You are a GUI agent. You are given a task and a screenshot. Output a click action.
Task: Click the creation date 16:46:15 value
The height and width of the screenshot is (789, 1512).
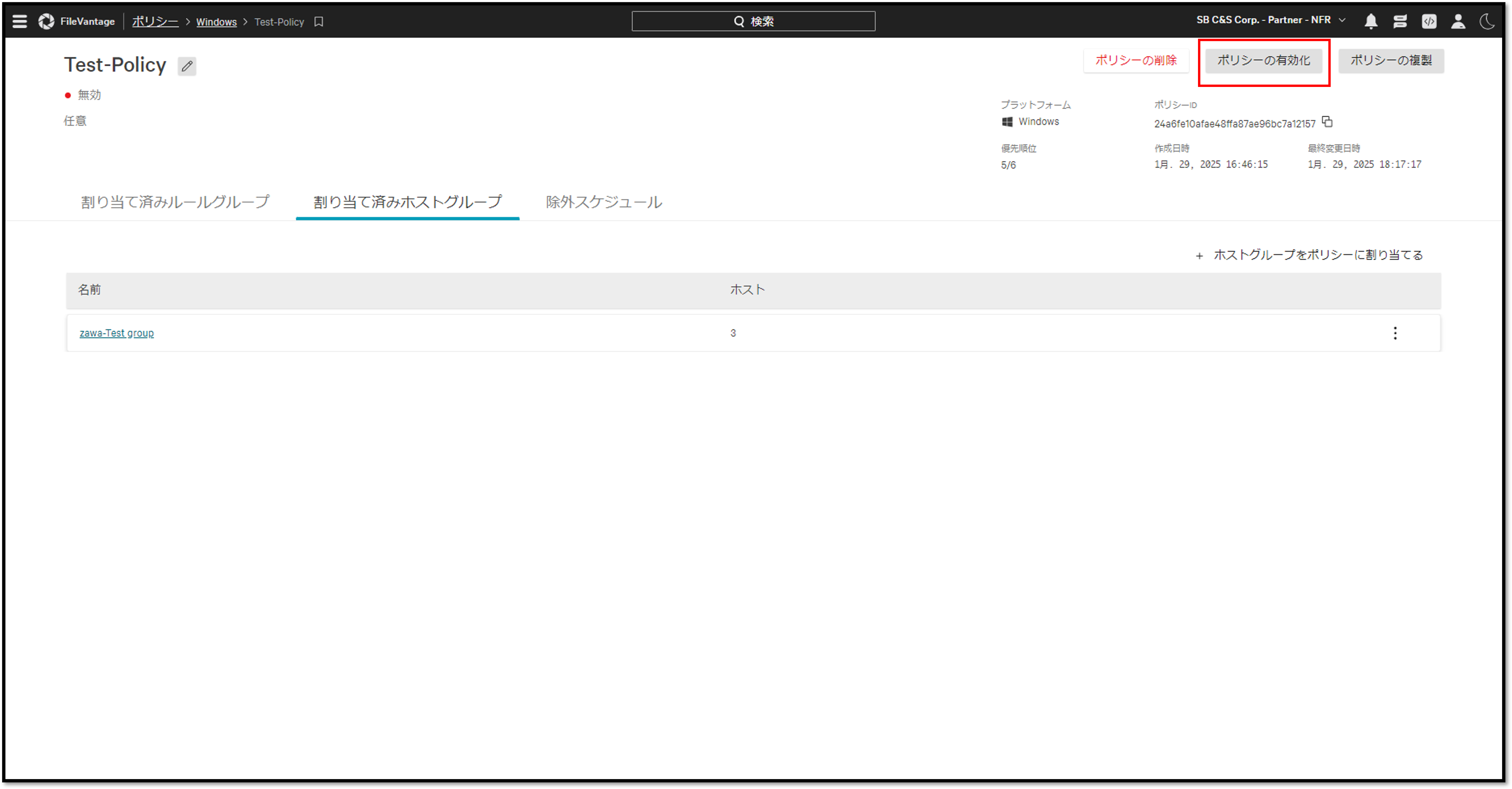pos(1211,165)
